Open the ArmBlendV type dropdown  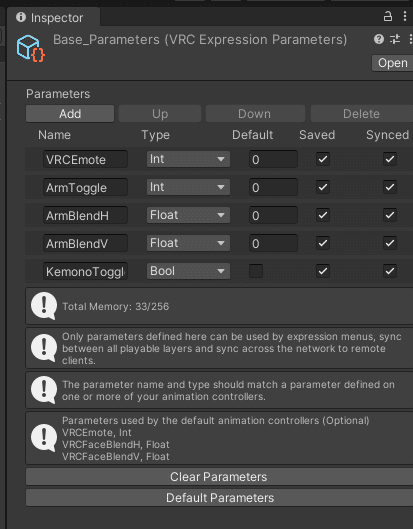[x=188, y=243]
